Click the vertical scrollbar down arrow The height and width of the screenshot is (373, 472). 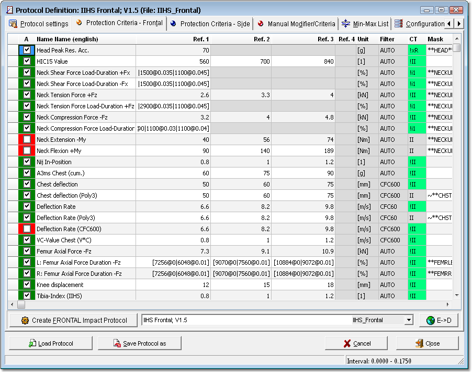tap(457, 295)
